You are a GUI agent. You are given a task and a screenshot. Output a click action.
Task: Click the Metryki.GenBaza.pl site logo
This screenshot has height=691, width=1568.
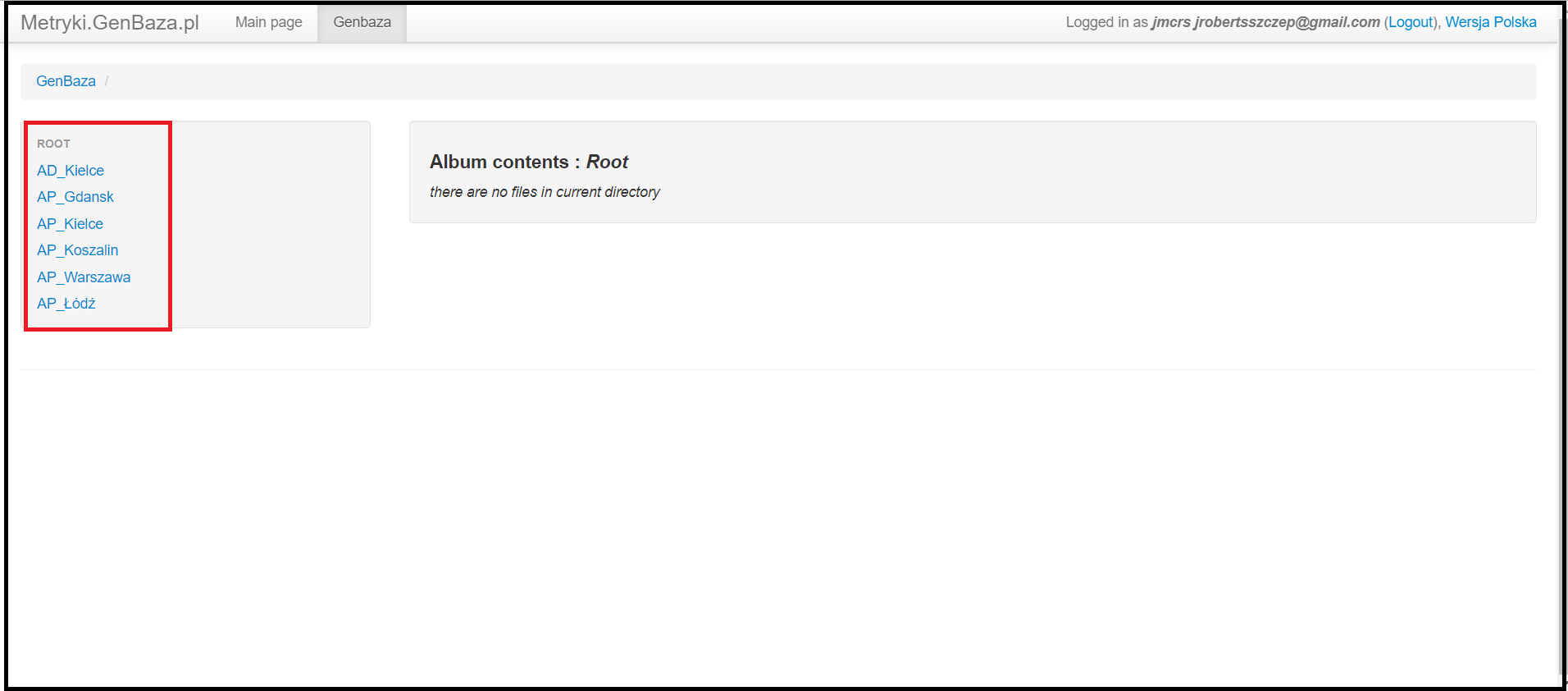[x=111, y=23]
